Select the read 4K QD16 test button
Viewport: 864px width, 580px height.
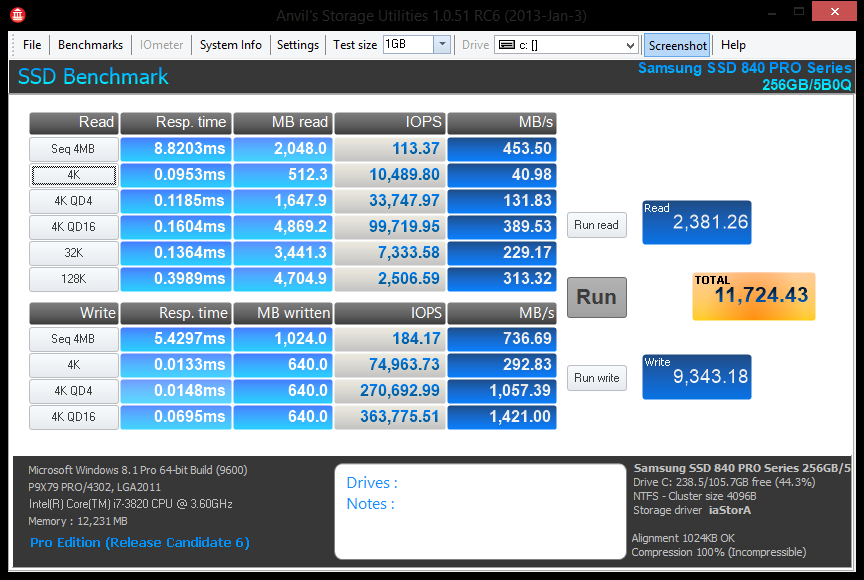pyautogui.click(x=74, y=227)
